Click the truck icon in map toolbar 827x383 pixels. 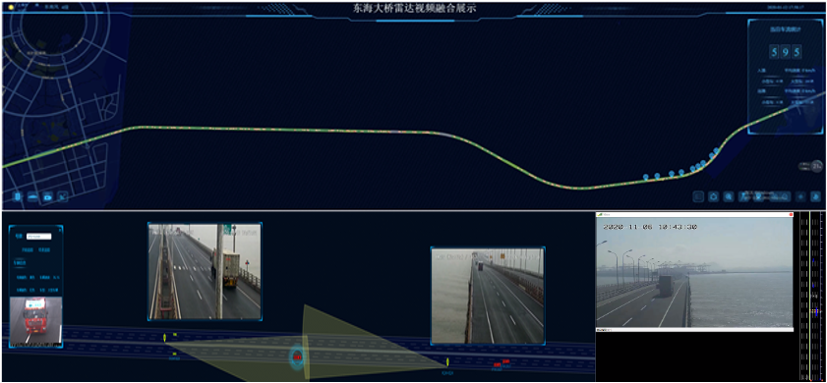click(18, 197)
